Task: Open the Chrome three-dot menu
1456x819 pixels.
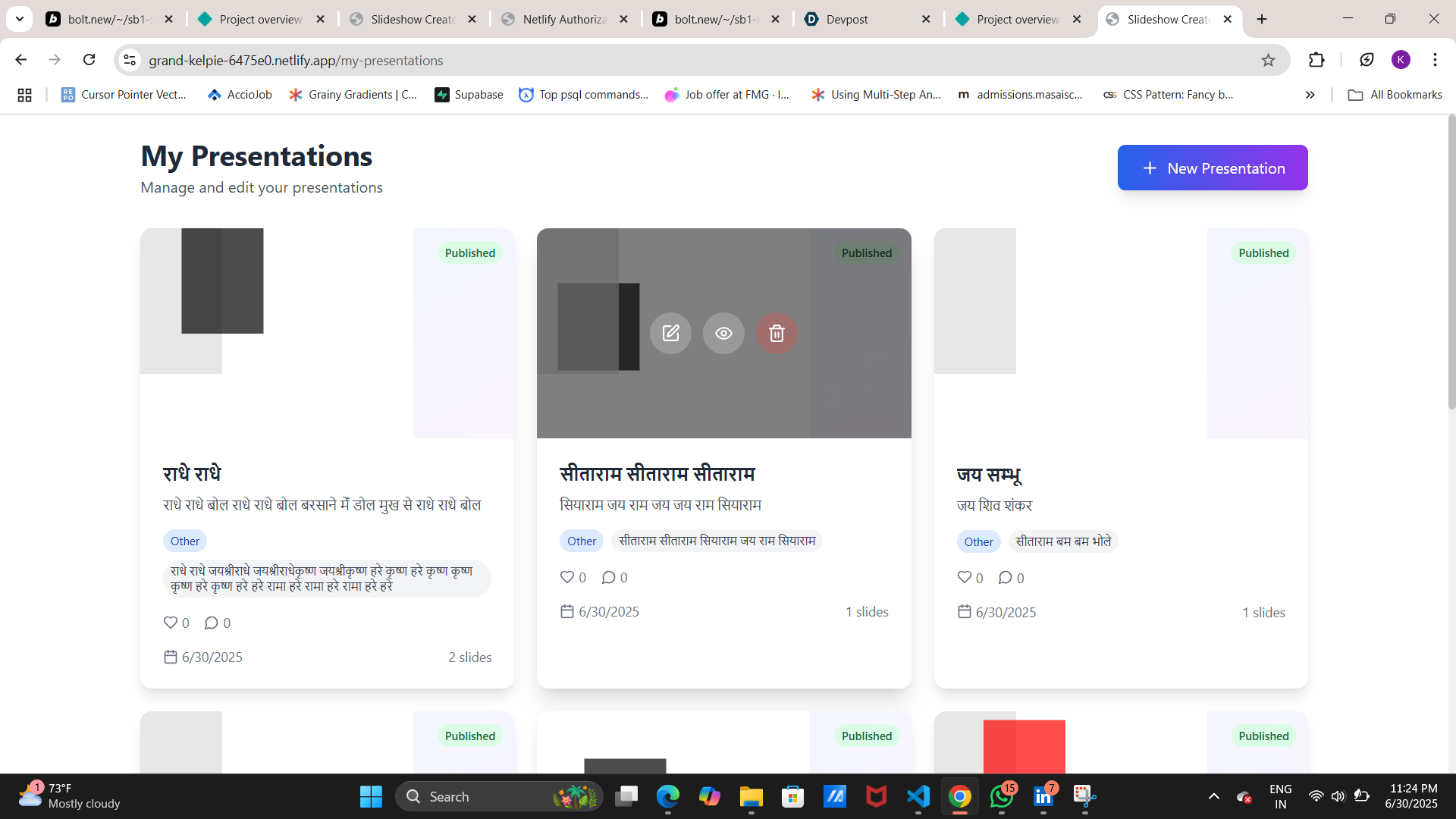Action: (x=1435, y=60)
